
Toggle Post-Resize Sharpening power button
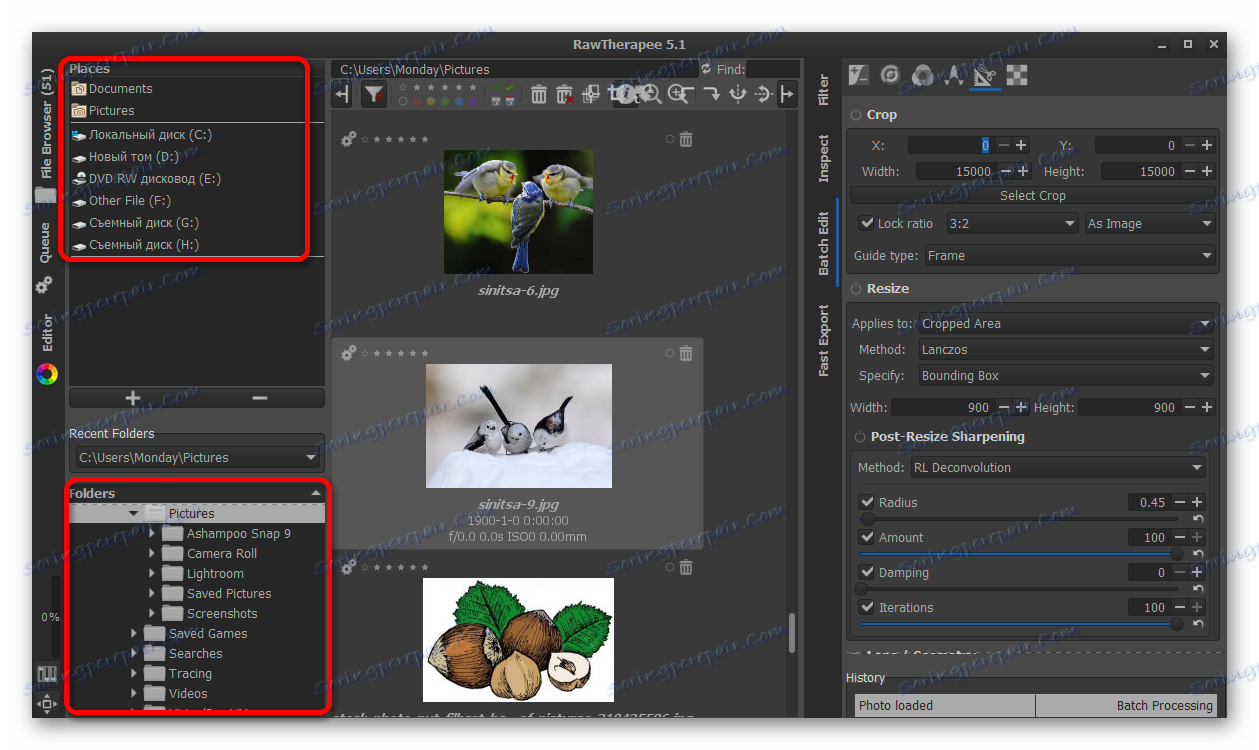[861, 437]
